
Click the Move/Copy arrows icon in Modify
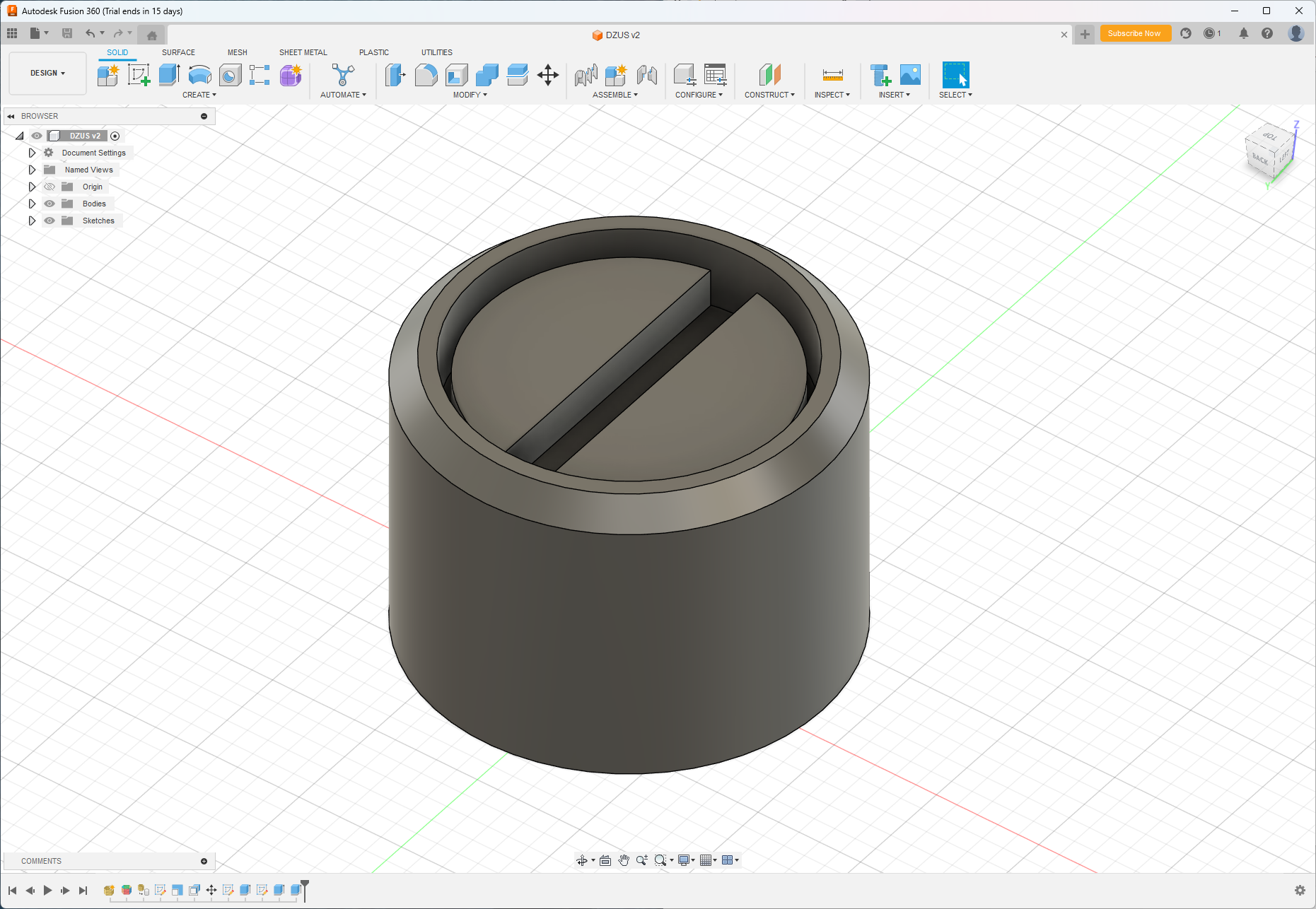pos(548,75)
